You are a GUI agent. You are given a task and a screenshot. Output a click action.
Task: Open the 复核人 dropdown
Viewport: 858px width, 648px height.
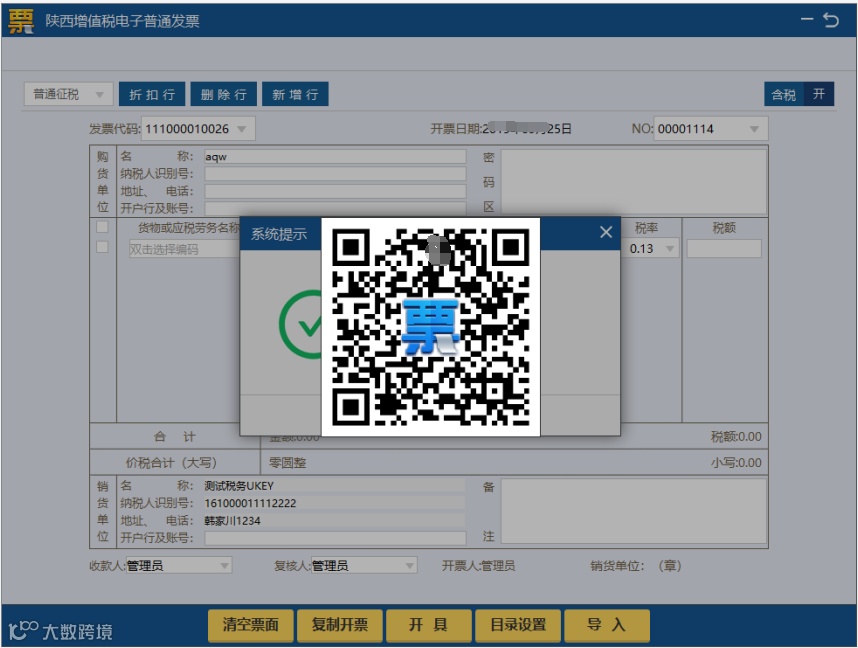pos(364,565)
